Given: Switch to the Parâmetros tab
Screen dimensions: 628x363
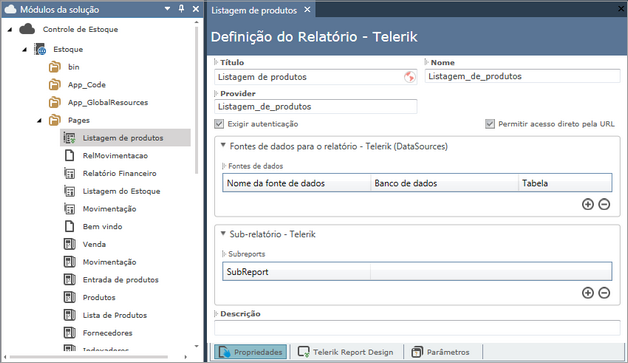Looking at the screenshot, I should pyautogui.click(x=441, y=352).
